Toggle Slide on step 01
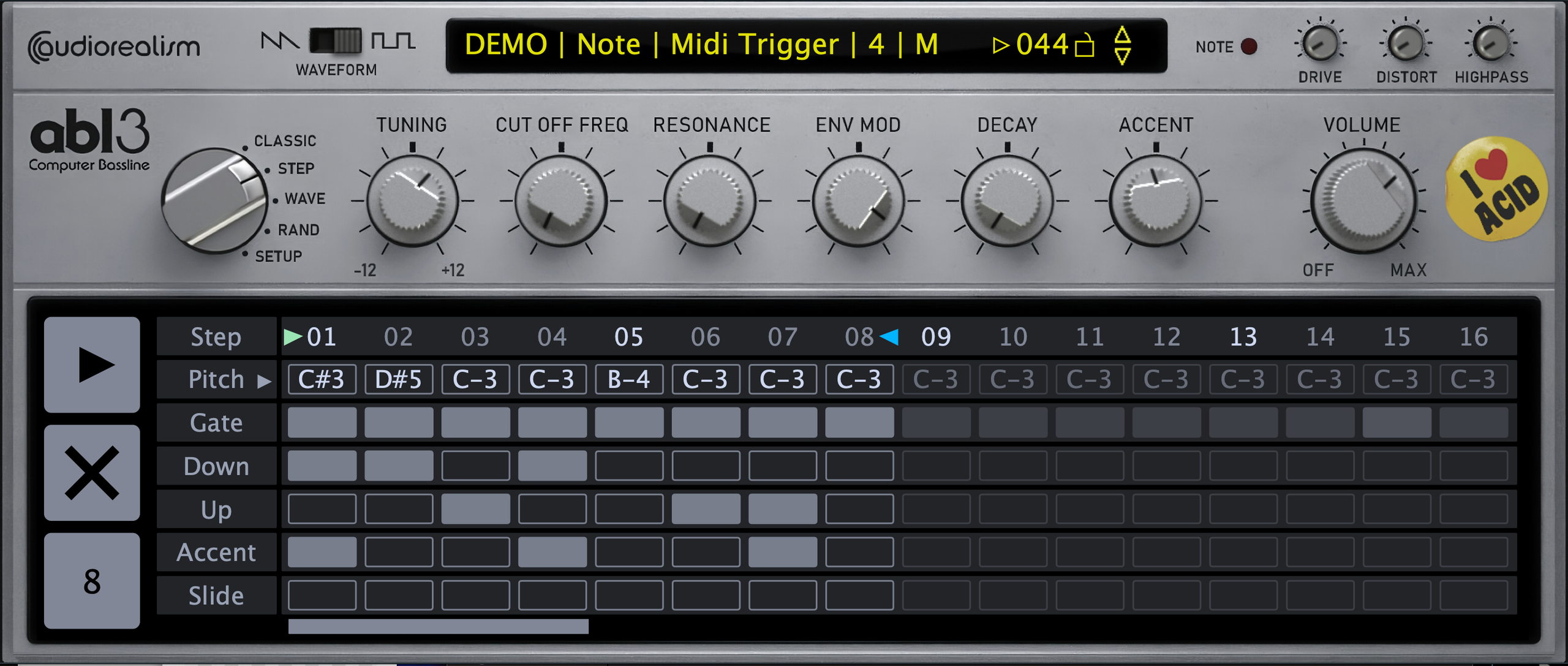 [x=322, y=595]
